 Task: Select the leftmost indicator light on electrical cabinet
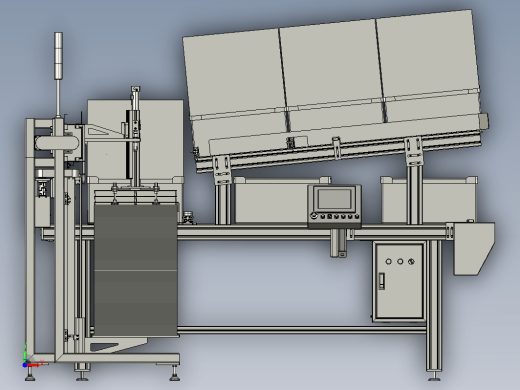pyautogui.click(x=388, y=262)
